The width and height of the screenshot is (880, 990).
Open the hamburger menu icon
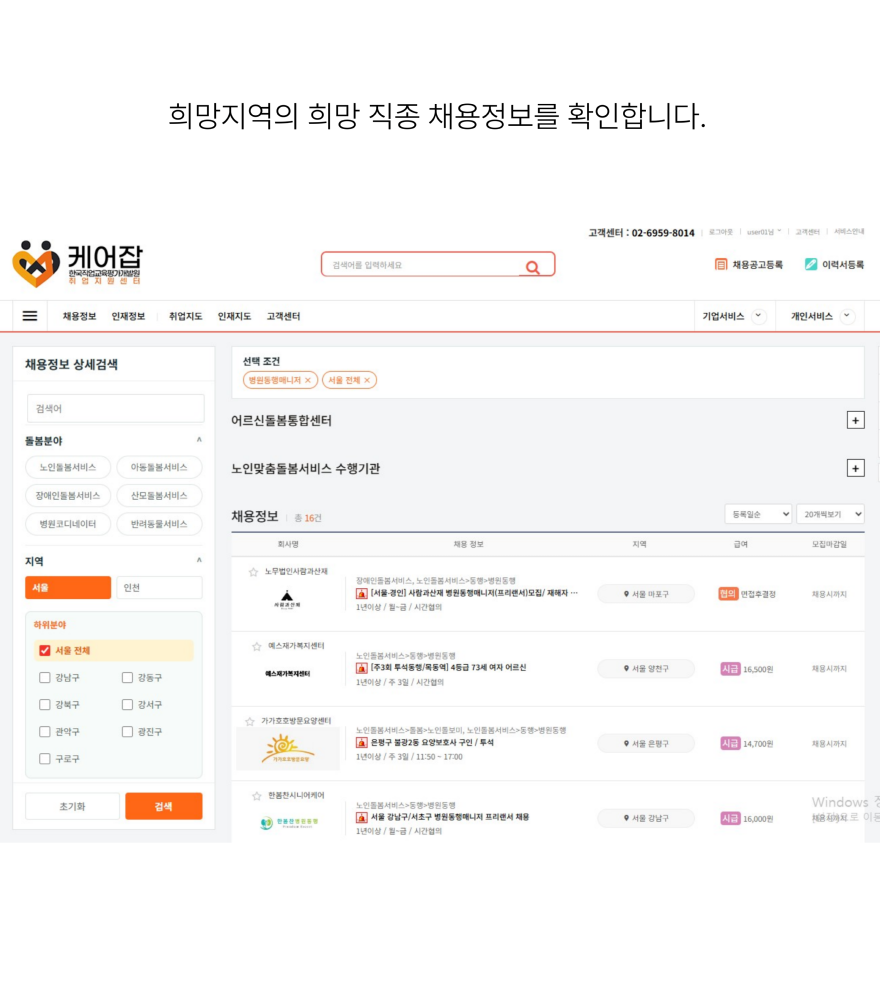tap(30, 316)
